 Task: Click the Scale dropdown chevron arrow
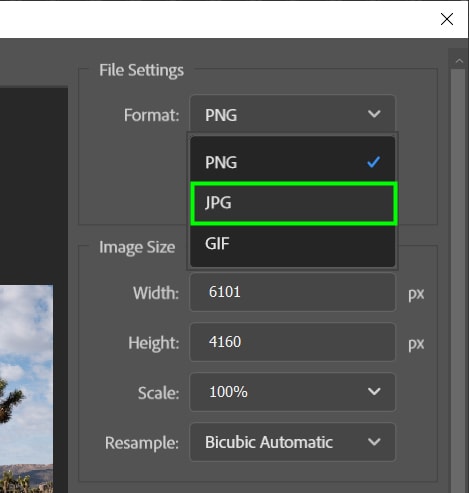374,391
